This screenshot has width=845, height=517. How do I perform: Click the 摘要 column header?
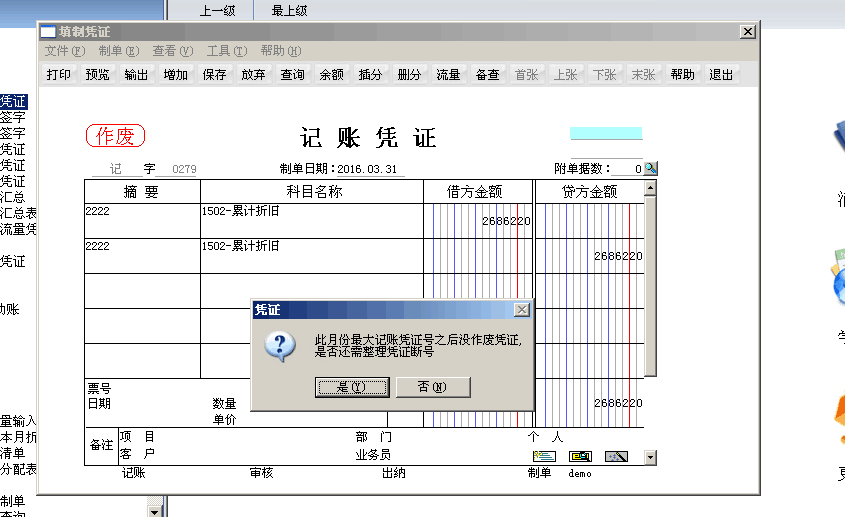[142, 192]
